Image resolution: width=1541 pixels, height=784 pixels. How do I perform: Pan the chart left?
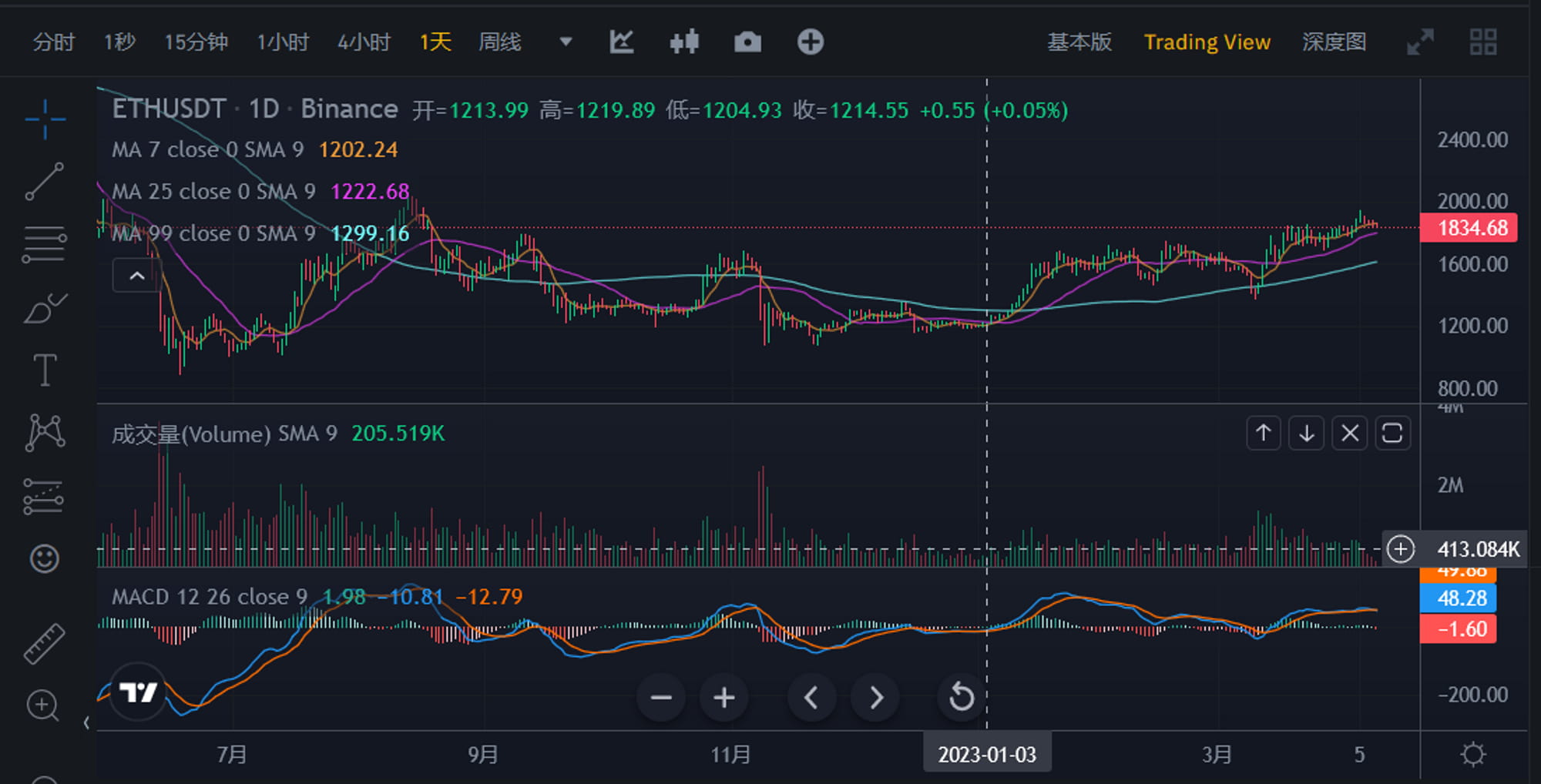(811, 698)
